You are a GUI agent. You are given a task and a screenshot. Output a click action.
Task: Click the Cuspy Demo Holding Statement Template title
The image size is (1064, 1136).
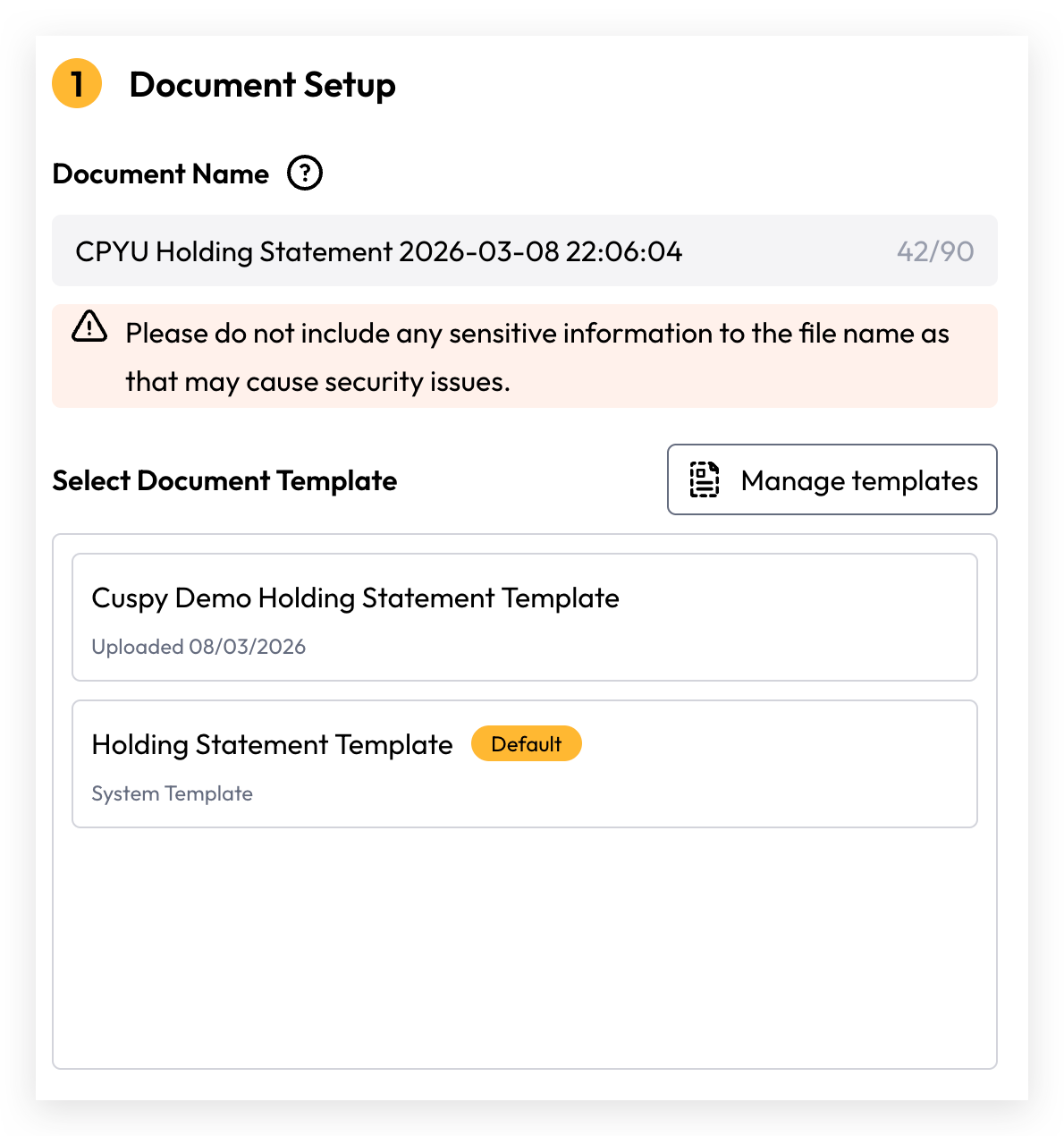click(356, 598)
